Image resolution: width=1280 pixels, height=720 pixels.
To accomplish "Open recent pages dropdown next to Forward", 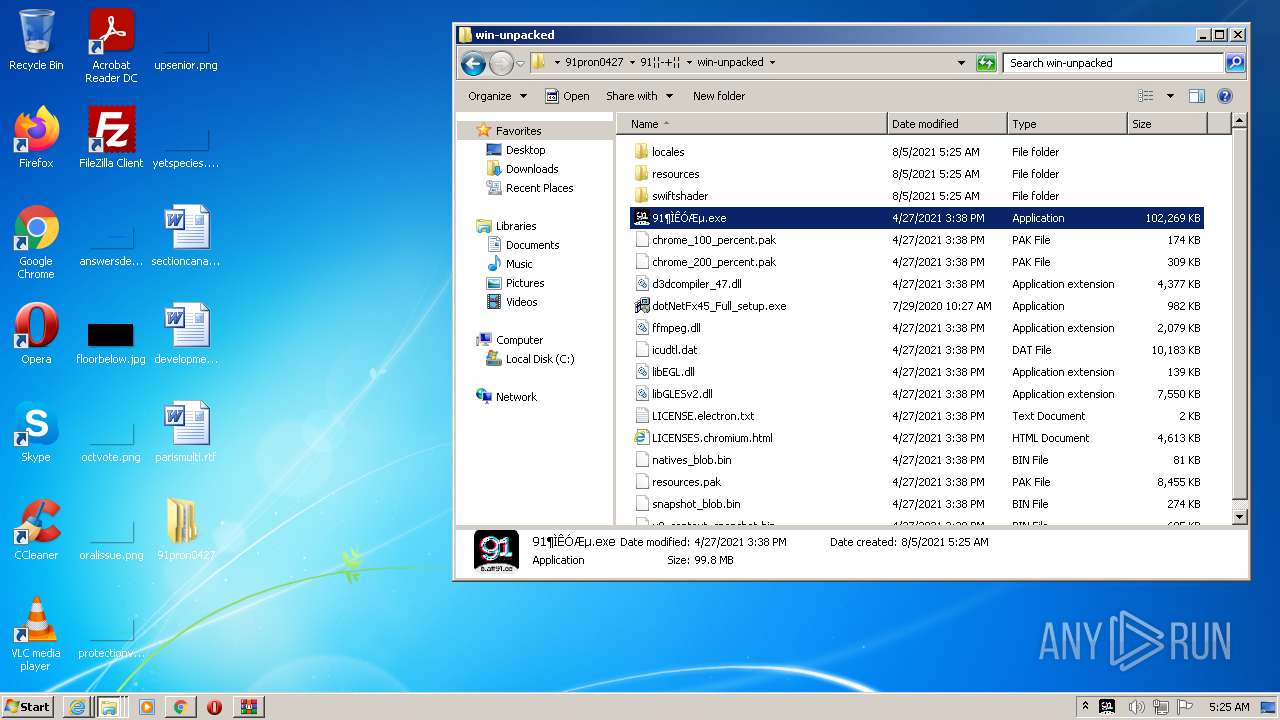I will click(x=520, y=63).
